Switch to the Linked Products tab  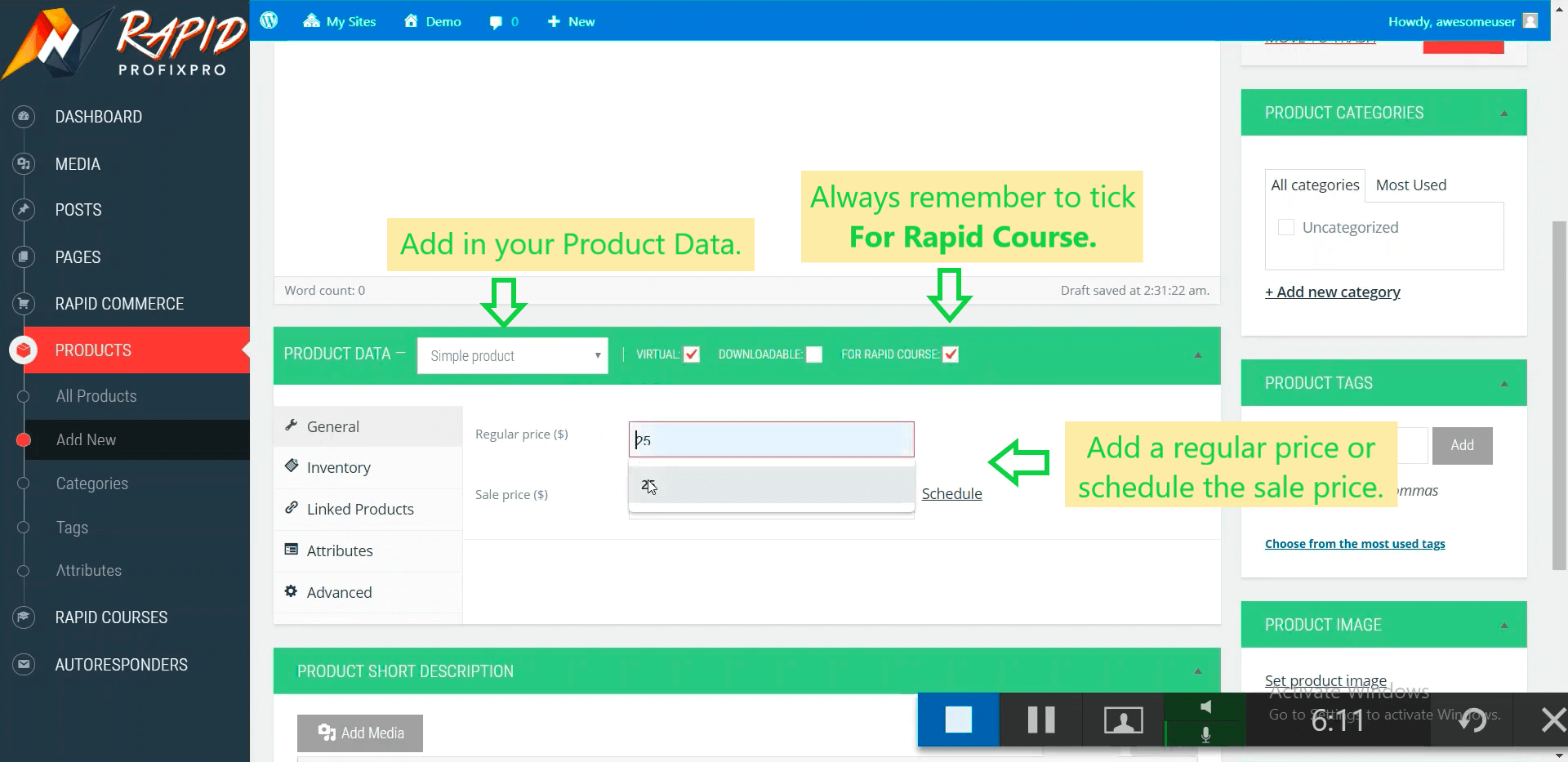point(367,509)
